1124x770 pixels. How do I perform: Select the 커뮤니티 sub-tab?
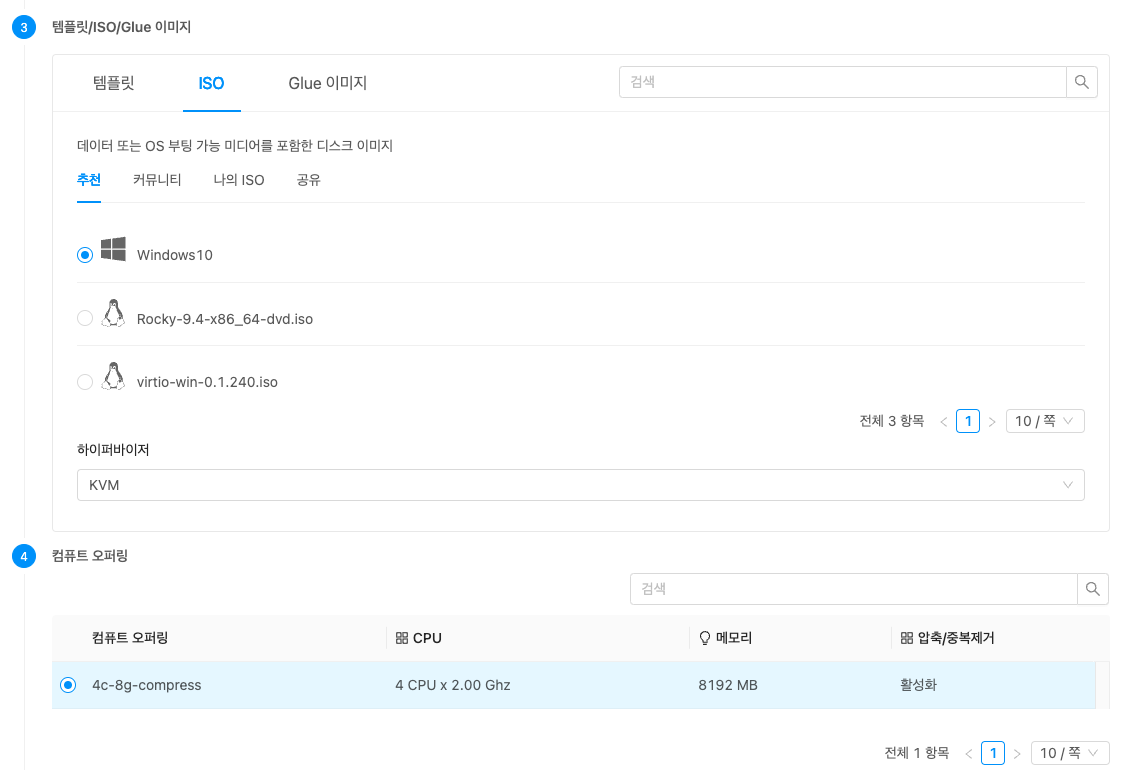pyautogui.click(x=157, y=180)
